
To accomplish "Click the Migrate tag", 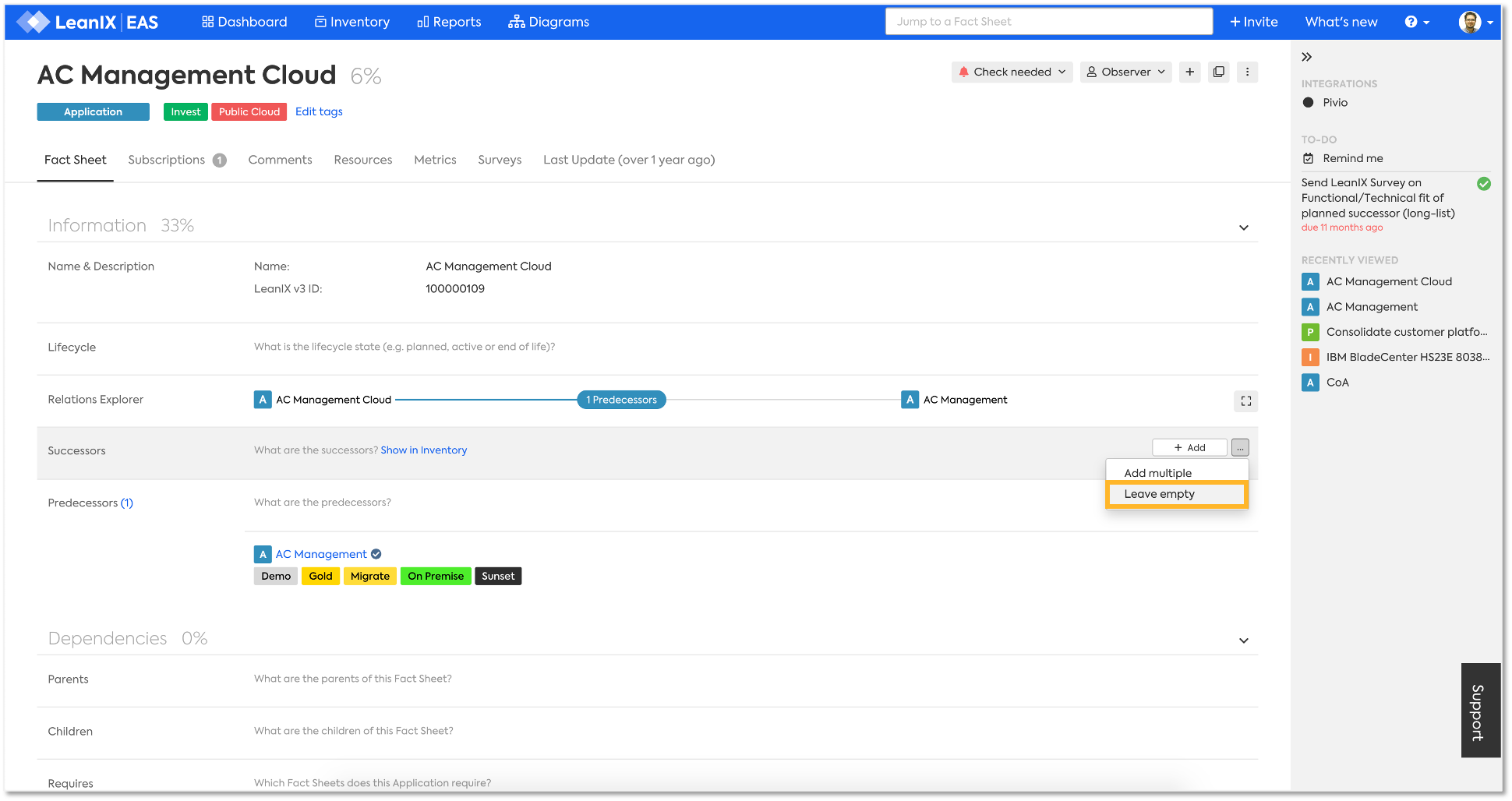I will pyautogui.click(x=370, y=577).
